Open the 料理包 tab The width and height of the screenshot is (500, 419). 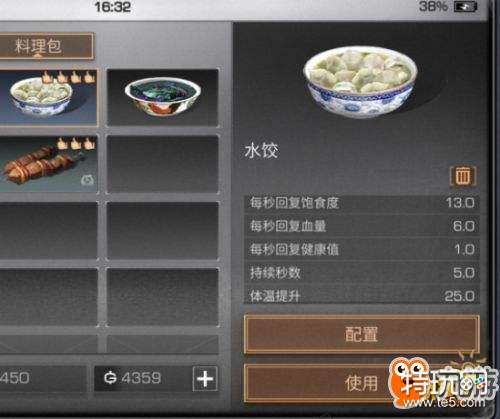click(44, 46)
